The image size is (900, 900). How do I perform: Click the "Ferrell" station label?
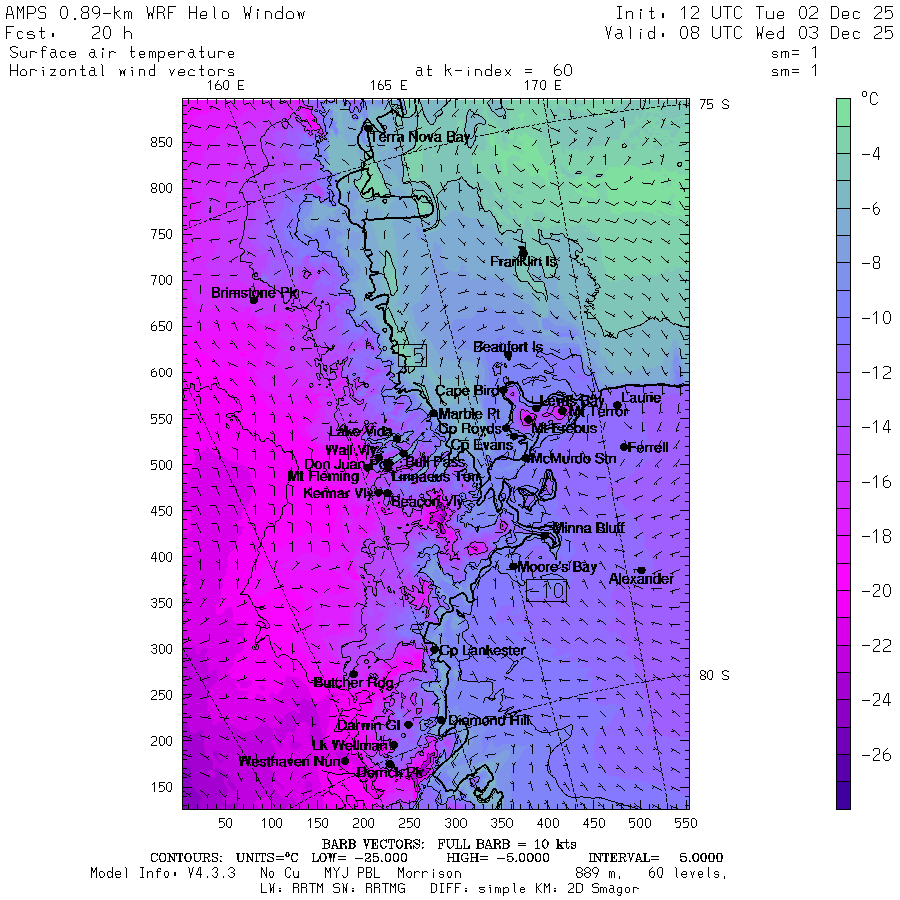(x=648, y=447)
